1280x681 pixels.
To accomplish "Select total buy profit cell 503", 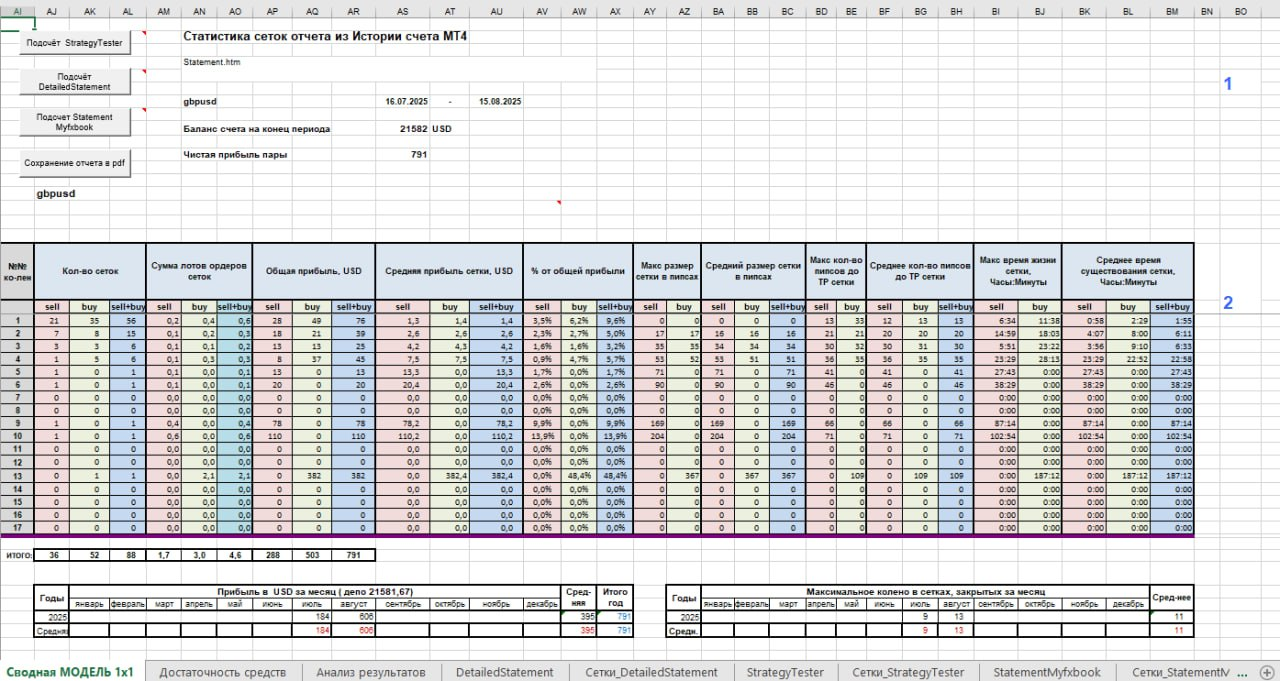I will pyautogui.click(x=311, y=554).
